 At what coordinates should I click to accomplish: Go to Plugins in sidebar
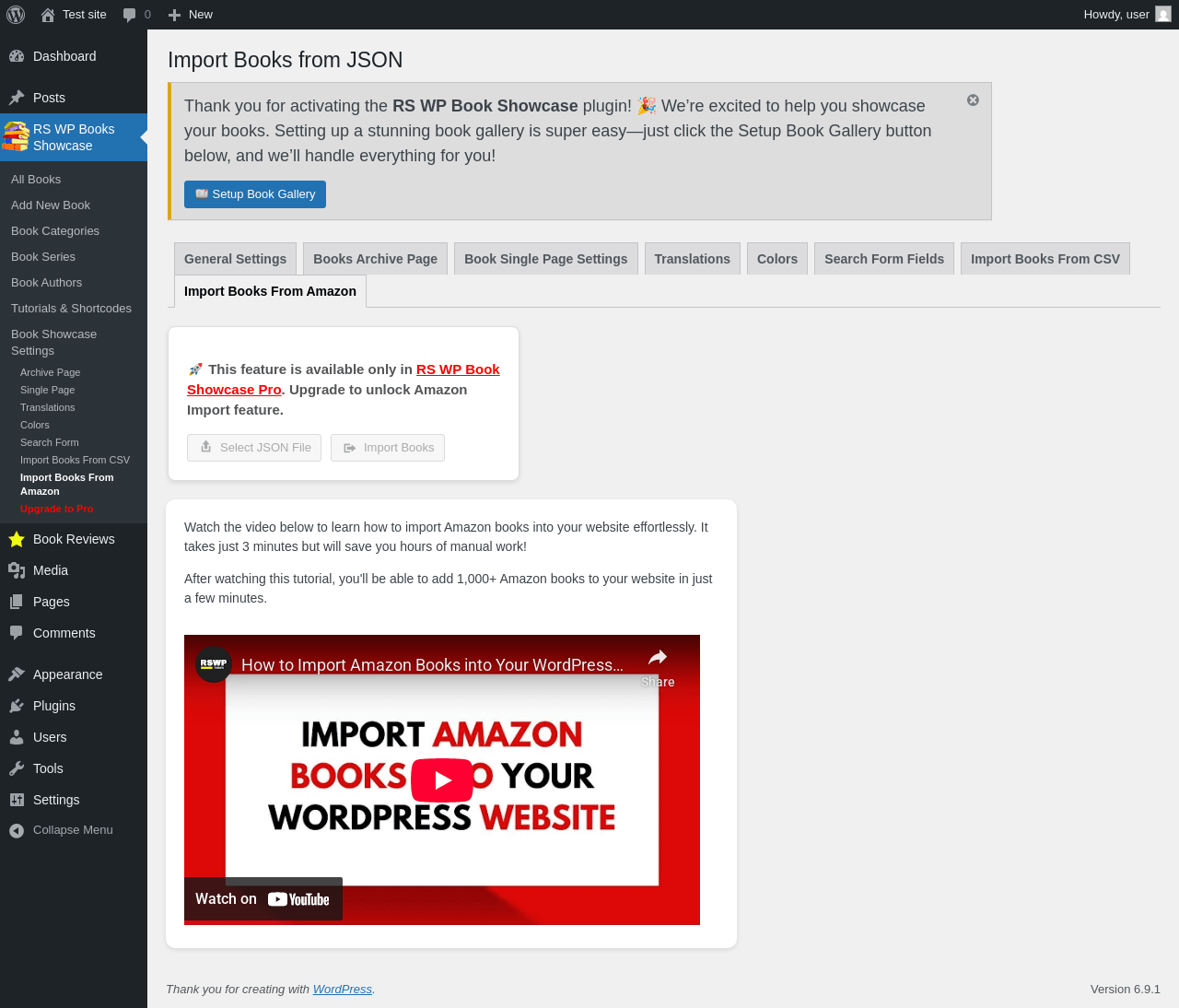point(74,706)
